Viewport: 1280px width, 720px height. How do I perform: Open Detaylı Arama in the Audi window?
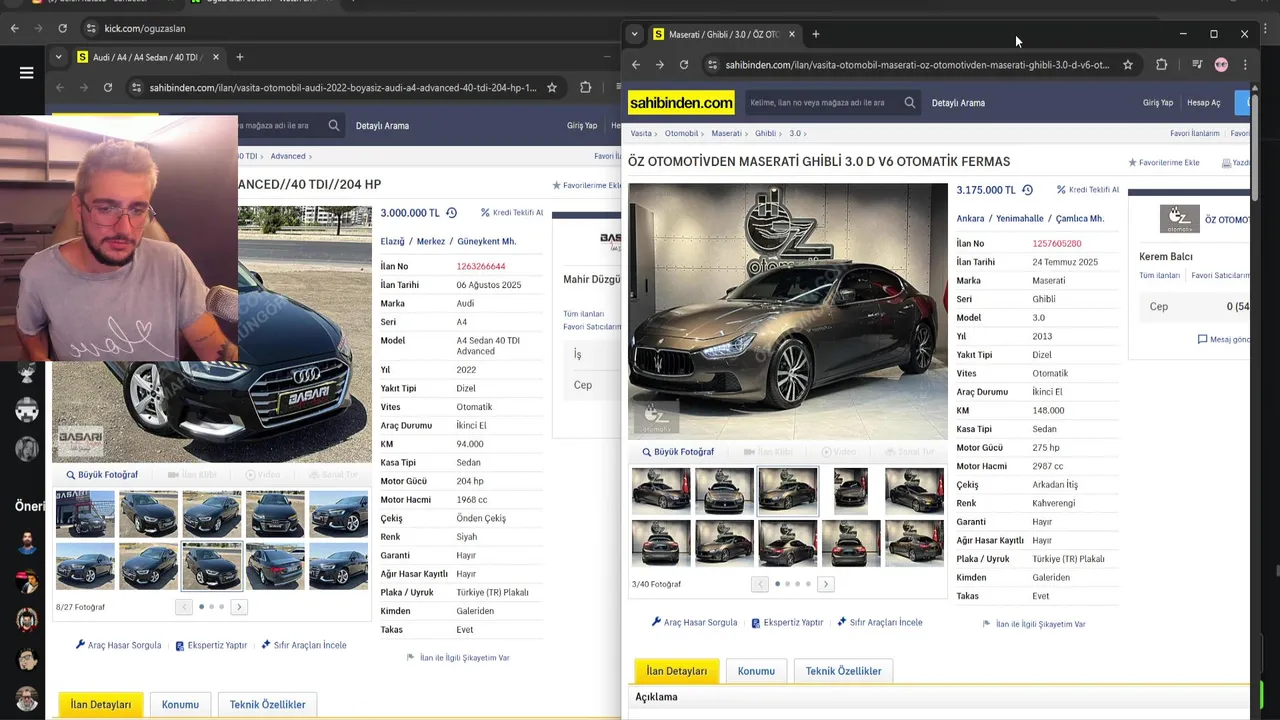382,126
